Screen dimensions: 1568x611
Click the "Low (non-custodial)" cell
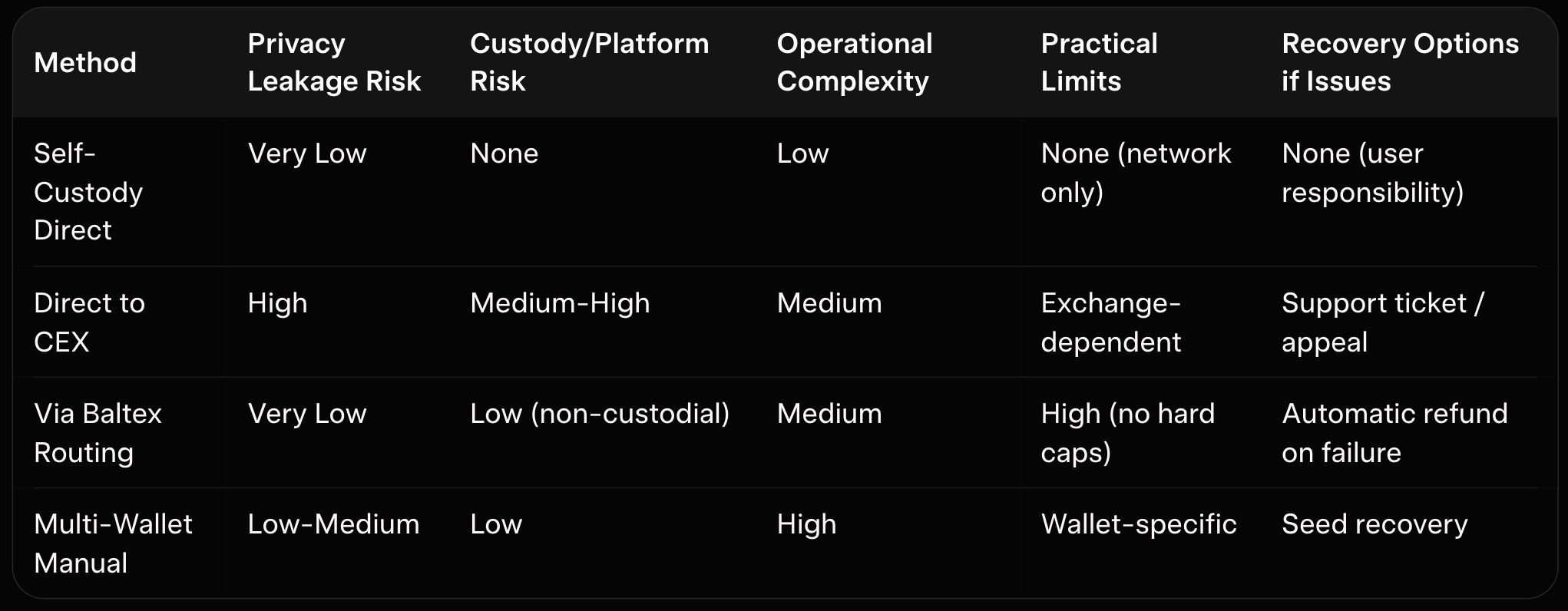tap(600, 414)
